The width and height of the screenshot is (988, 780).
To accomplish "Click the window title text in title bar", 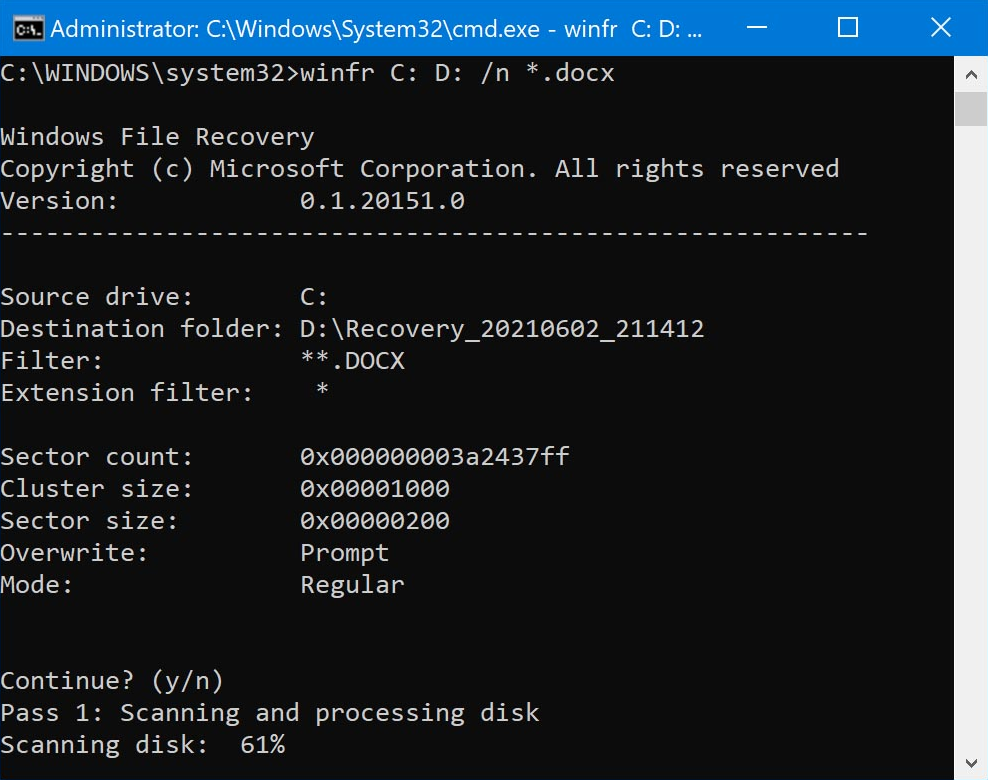I will point(375,29).
